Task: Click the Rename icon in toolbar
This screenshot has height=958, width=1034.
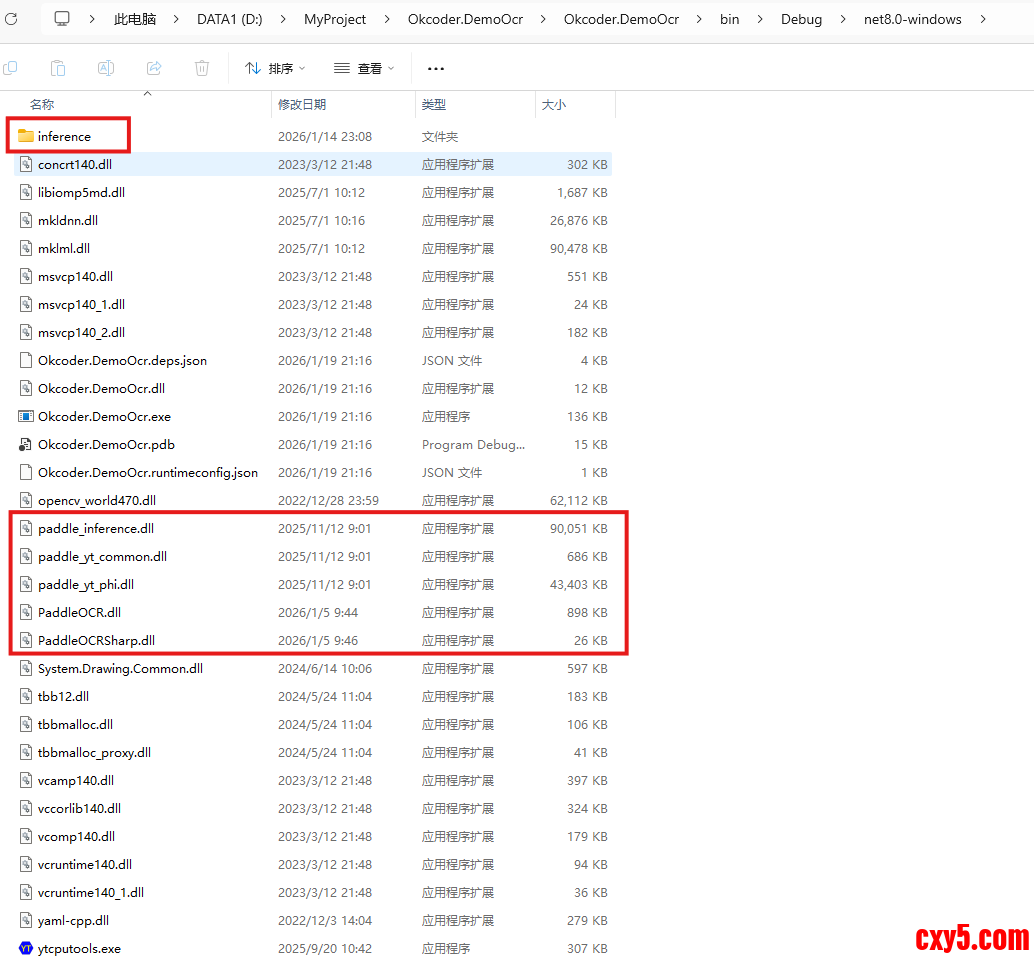Action: point(106,68)
